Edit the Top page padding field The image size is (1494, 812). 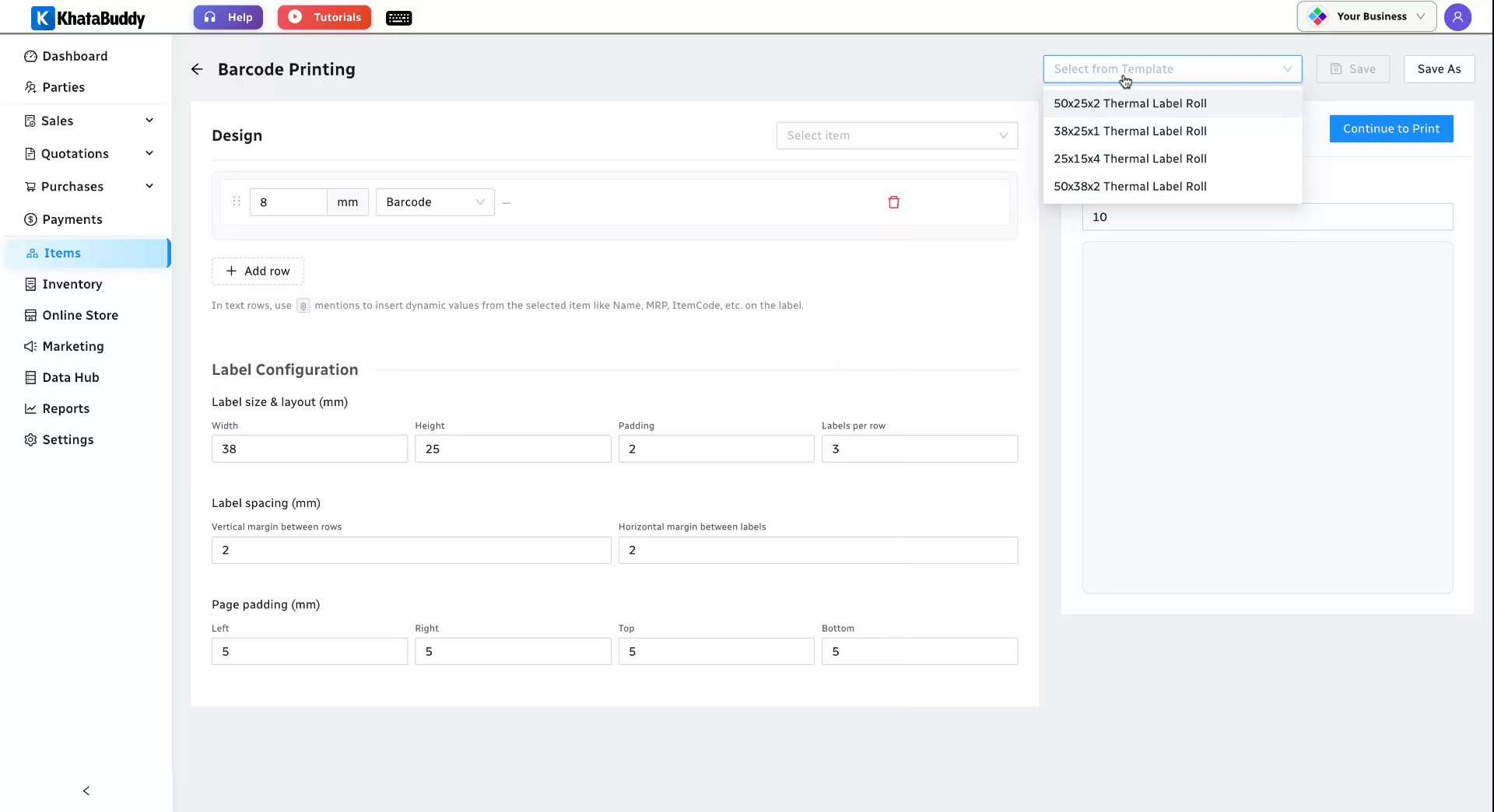[716, 652]
